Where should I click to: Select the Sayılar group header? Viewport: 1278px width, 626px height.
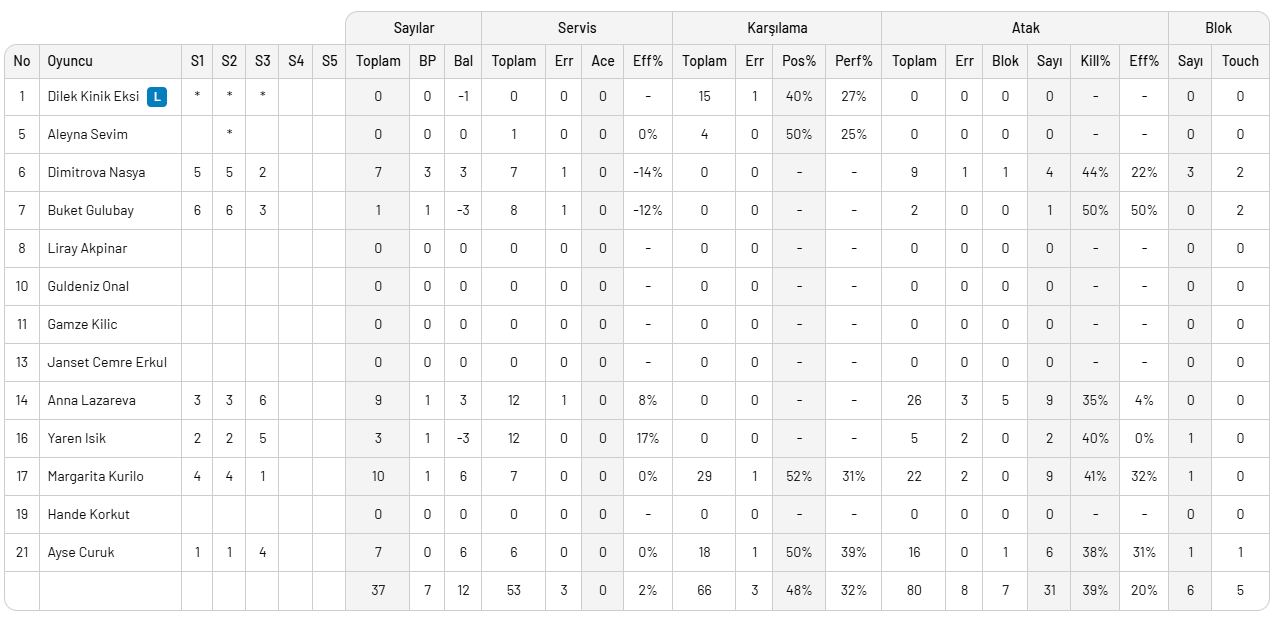click(x=413, y=28)
